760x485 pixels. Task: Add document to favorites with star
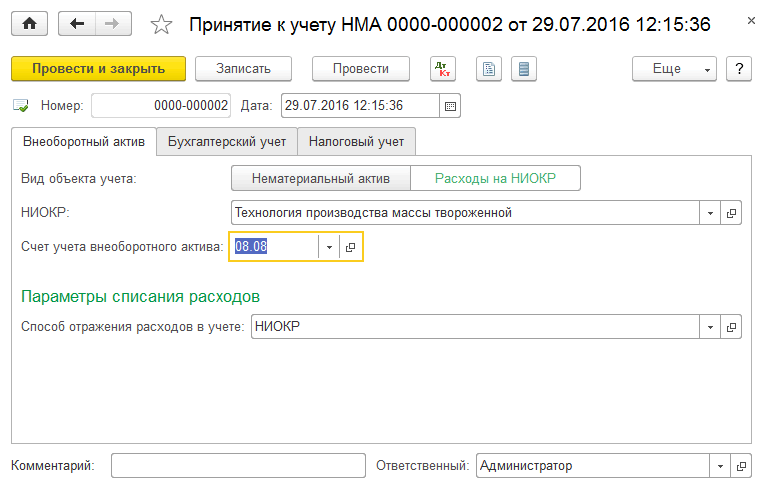(160, 25)
